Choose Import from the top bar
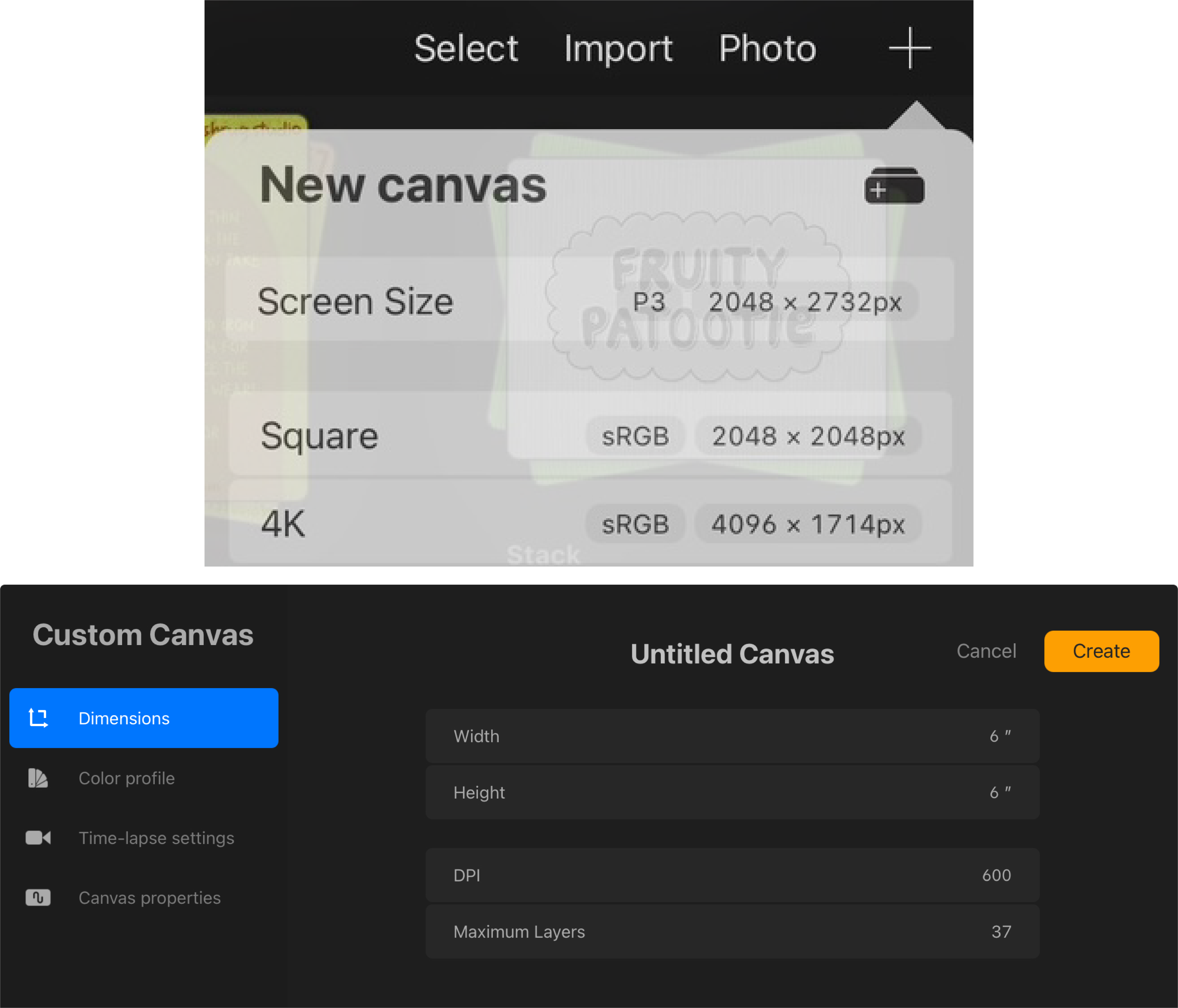 (618, 48)
